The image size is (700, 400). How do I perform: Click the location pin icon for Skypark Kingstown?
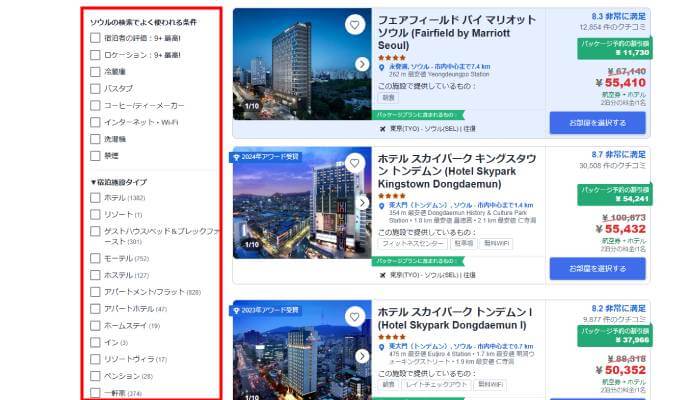click(x=382, y=206)
